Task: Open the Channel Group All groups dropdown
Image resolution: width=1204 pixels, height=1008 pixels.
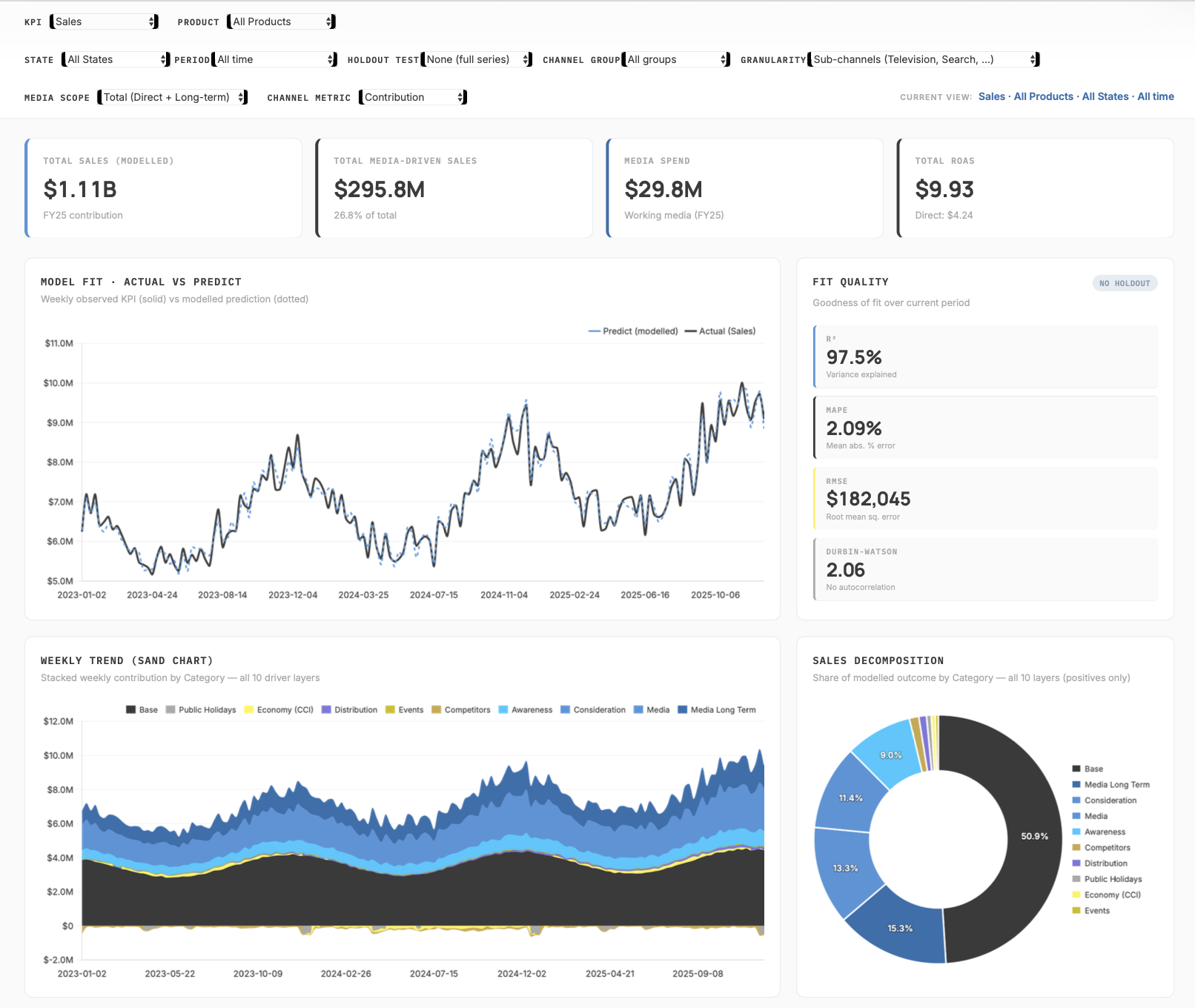Action: coord(677,59)
